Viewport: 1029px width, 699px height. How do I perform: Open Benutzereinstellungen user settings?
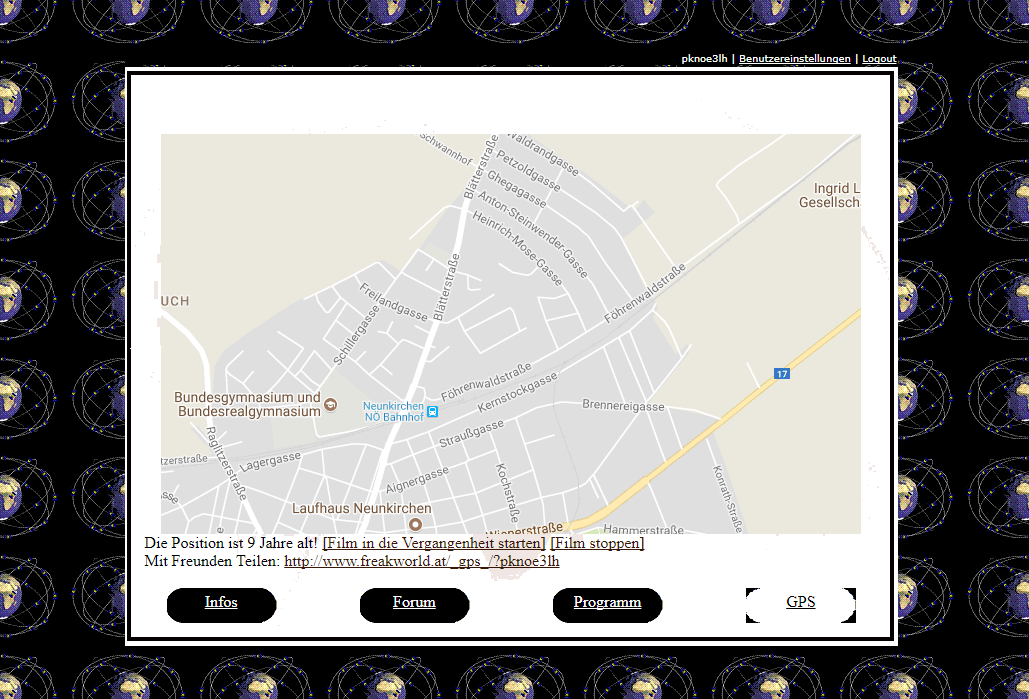[x=795, y=58]
